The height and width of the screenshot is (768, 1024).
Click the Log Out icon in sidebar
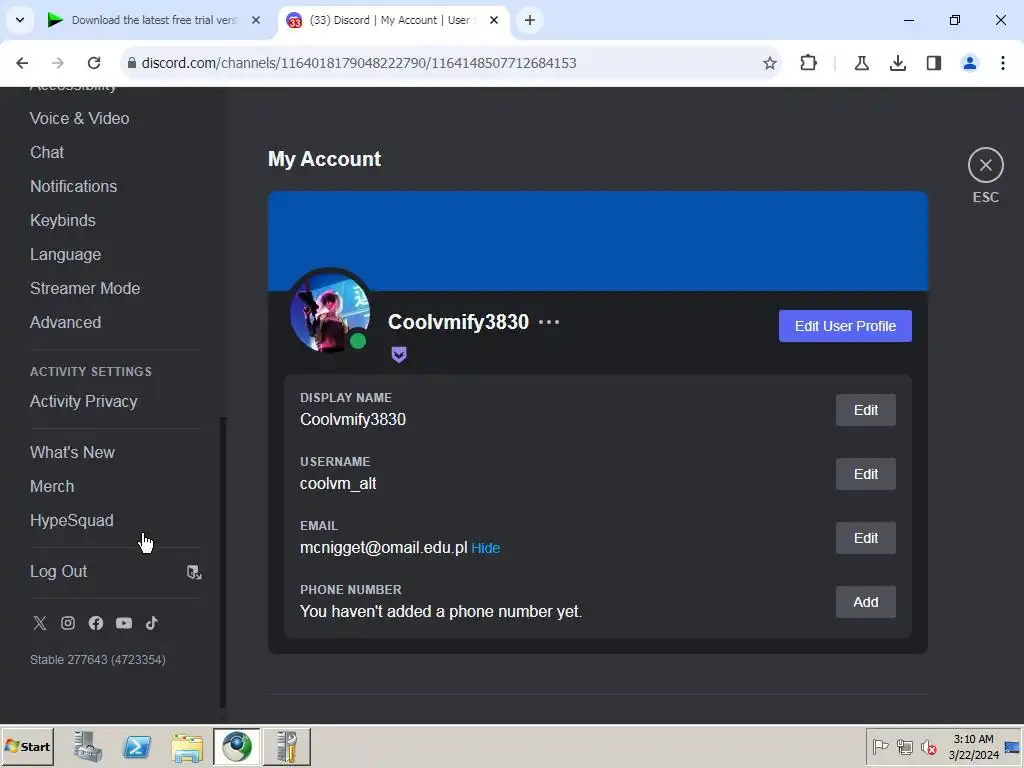(x=194, y=572)
